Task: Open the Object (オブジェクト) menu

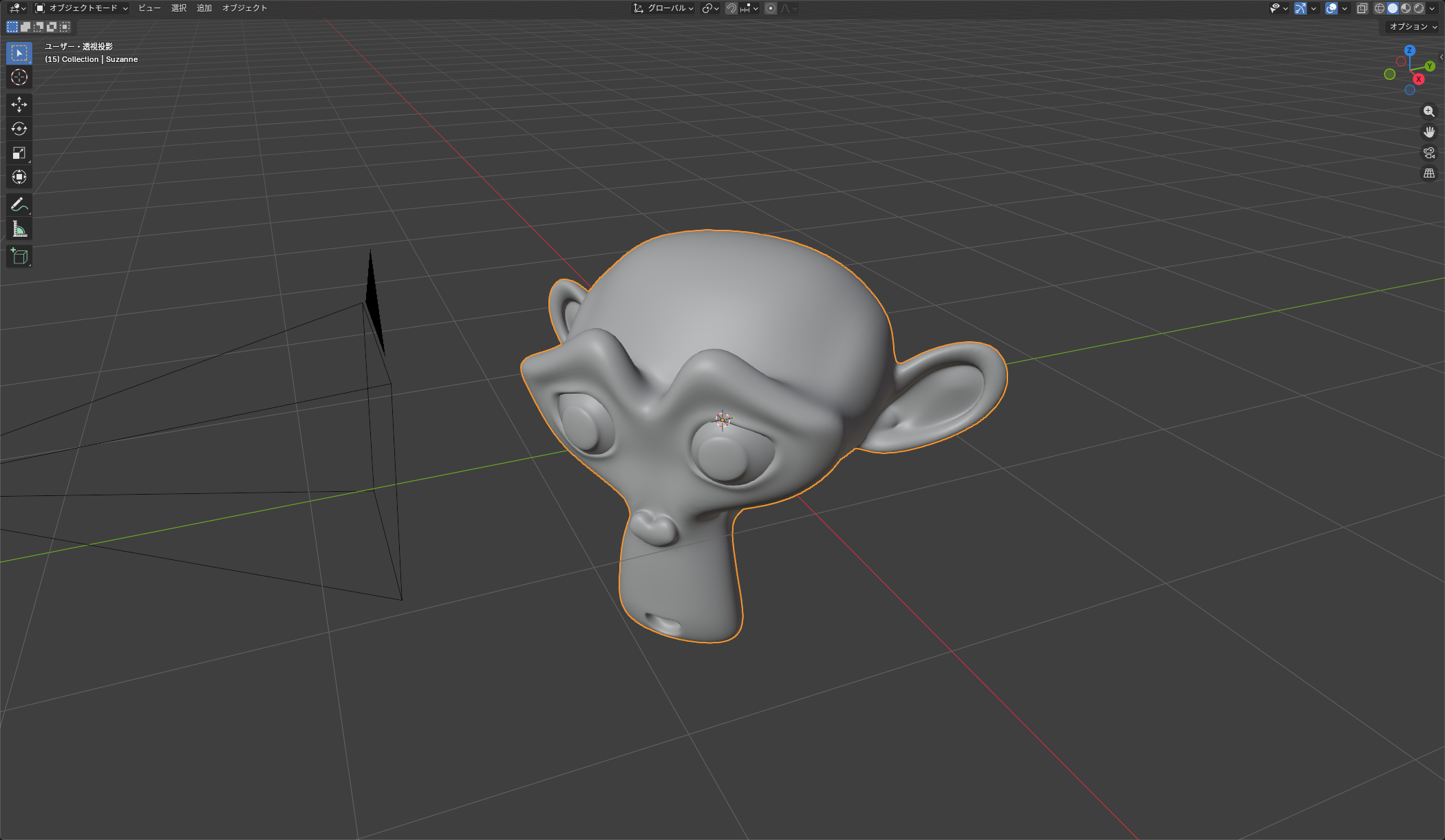Action: tap(244, 8)
